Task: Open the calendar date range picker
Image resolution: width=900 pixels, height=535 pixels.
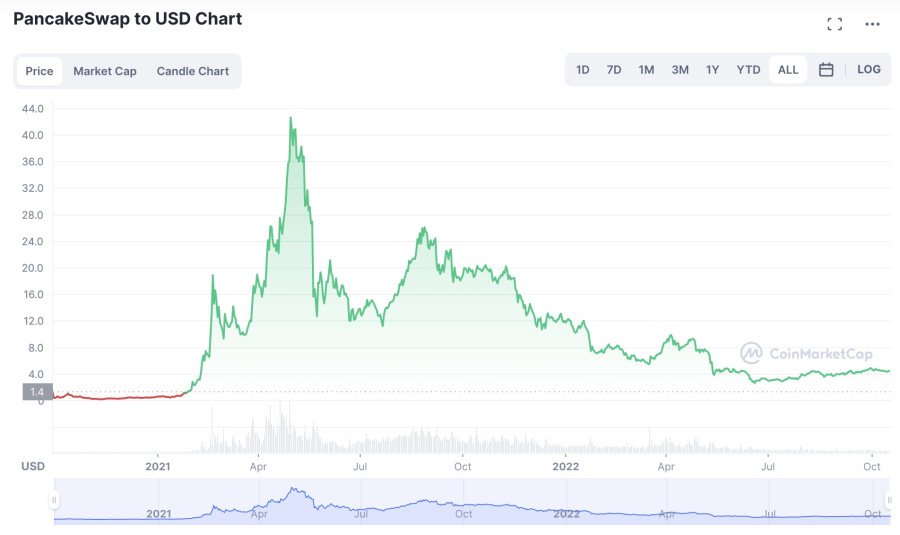Action: pyautogui.click(x=826, y=70)
